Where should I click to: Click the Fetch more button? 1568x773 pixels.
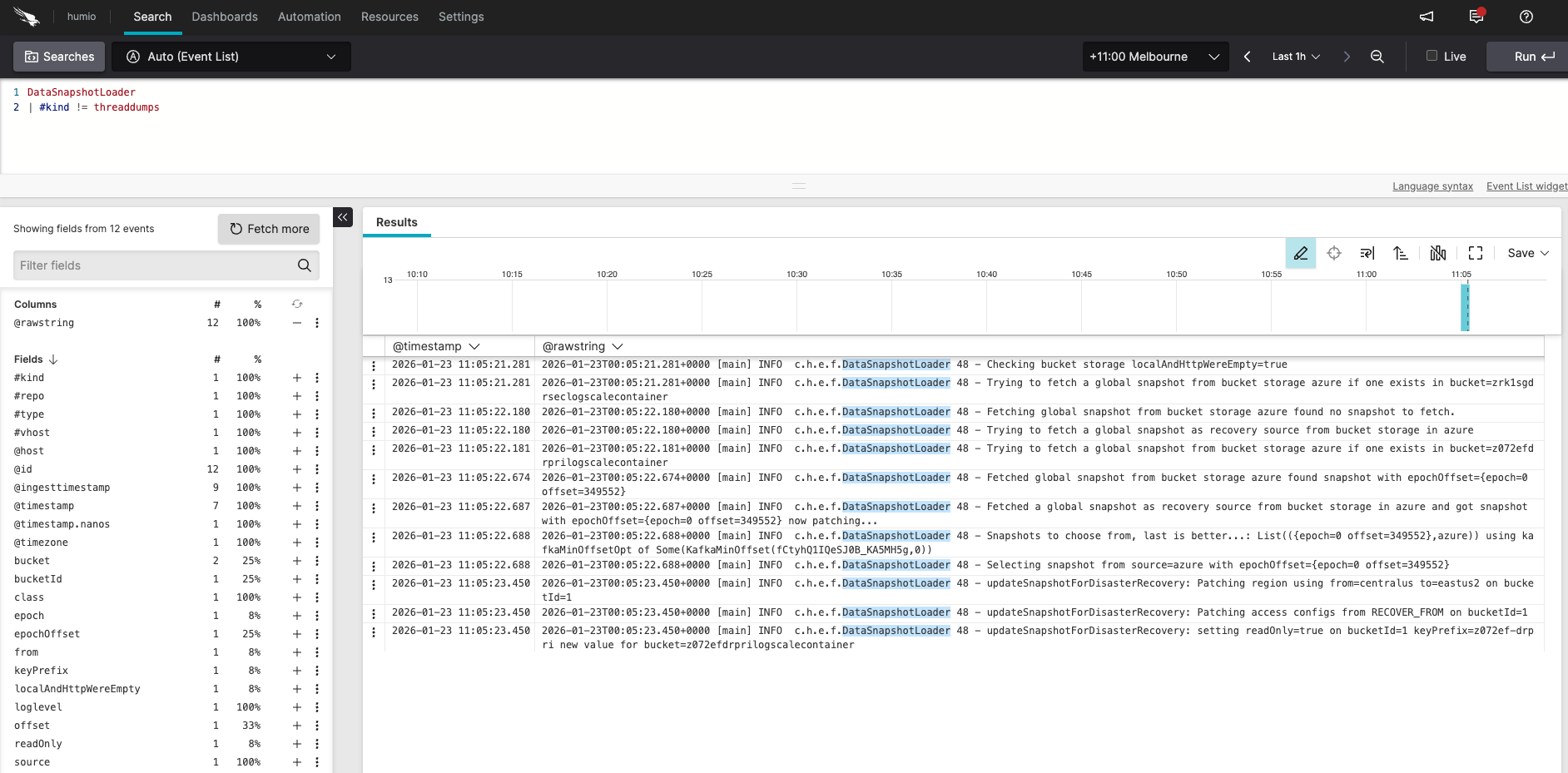pyautogui.click(x=268, y=229)
